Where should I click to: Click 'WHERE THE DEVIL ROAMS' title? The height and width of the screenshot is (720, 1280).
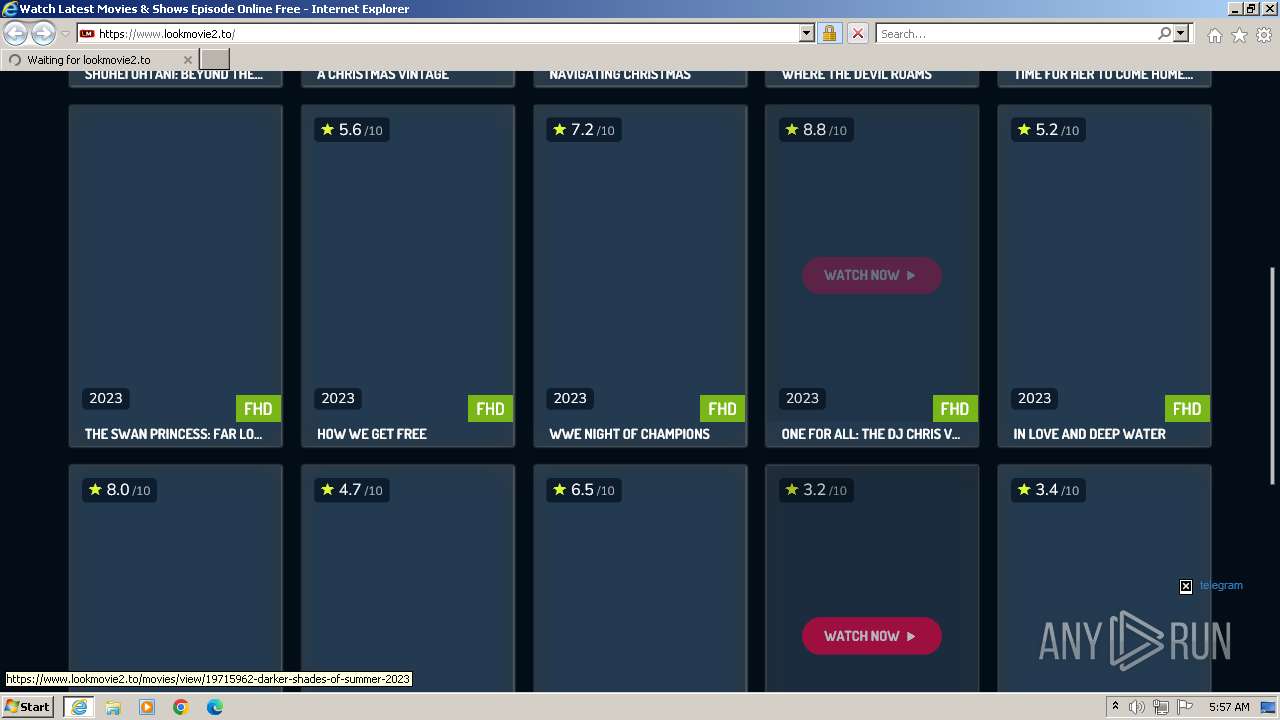857,74
